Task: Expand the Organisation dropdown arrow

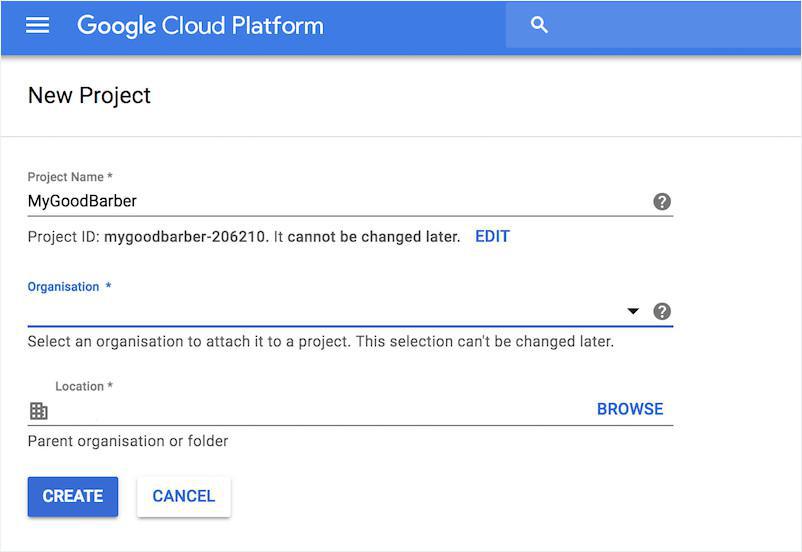Action: tap(633, 311)
